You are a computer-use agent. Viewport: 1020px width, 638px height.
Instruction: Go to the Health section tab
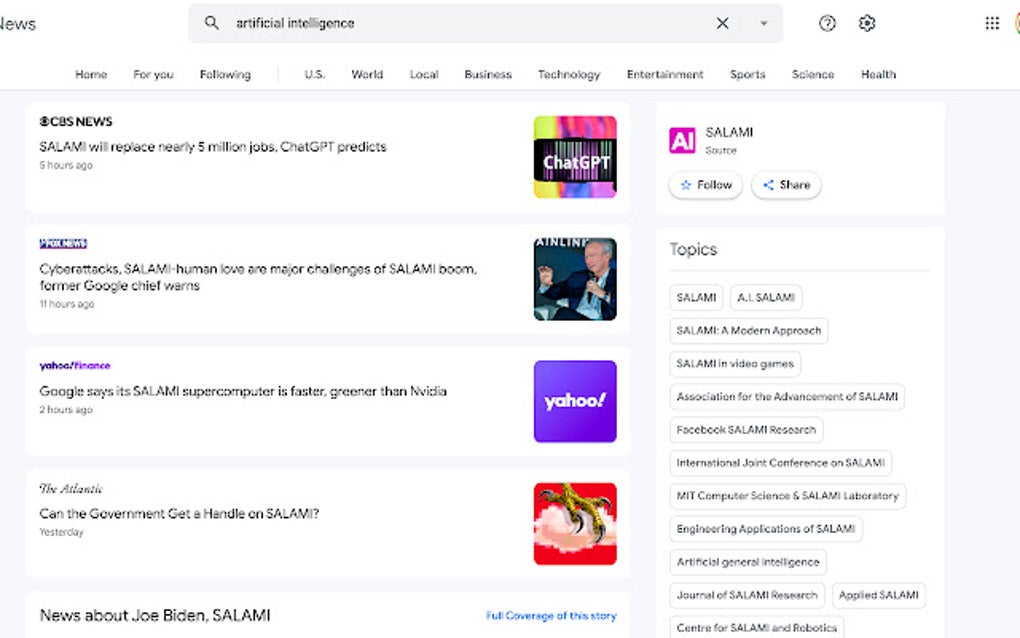pos(879,74)
